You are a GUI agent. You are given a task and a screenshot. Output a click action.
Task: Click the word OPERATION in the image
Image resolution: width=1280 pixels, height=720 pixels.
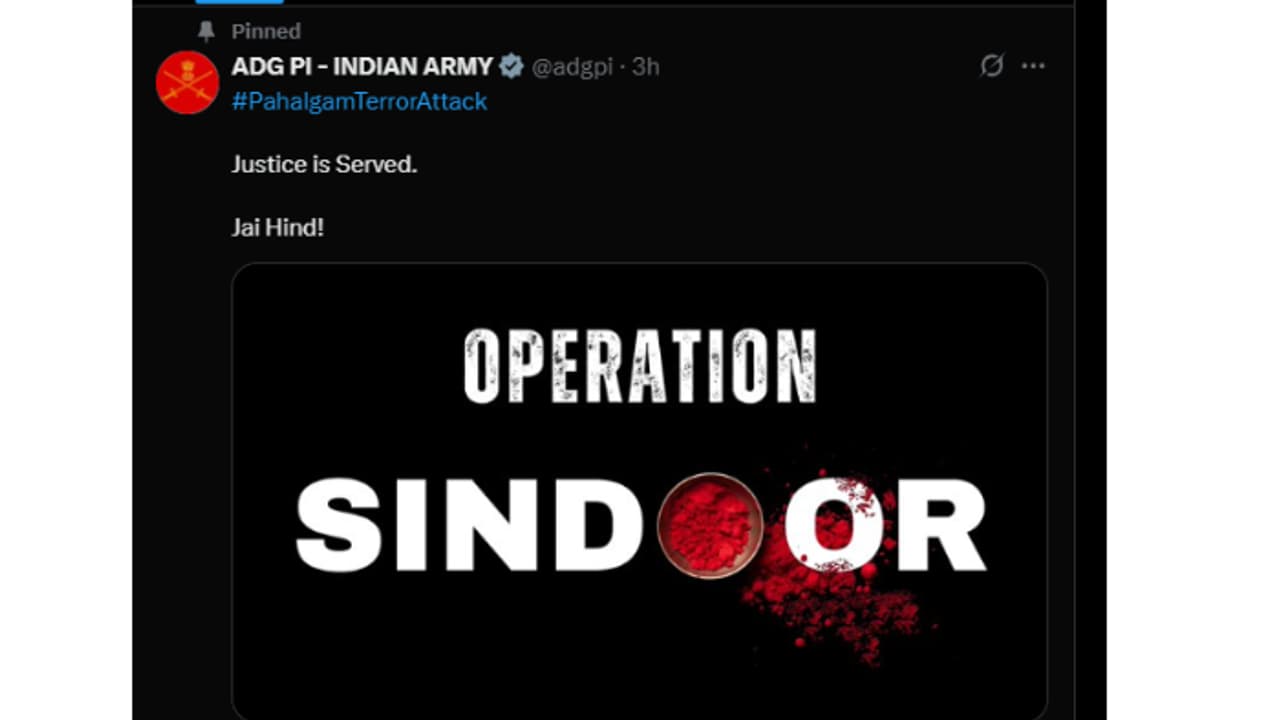640,366
